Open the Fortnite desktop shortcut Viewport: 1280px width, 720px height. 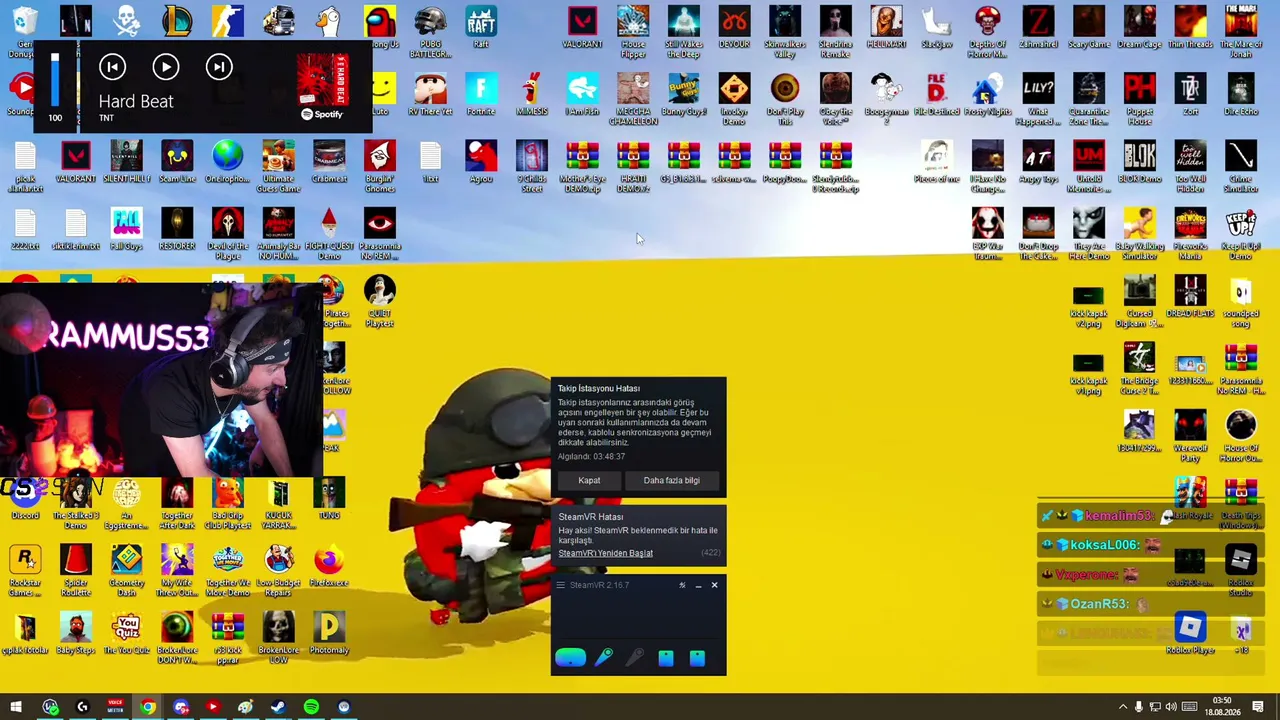(x=481, y=94)
